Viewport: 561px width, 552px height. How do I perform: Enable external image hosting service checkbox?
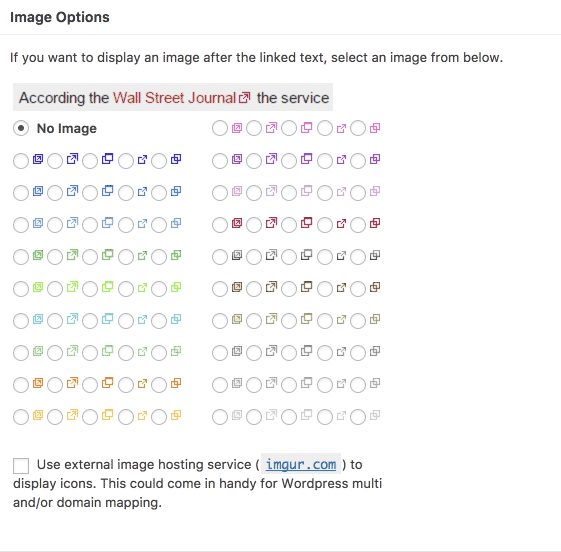coord(21,466)
